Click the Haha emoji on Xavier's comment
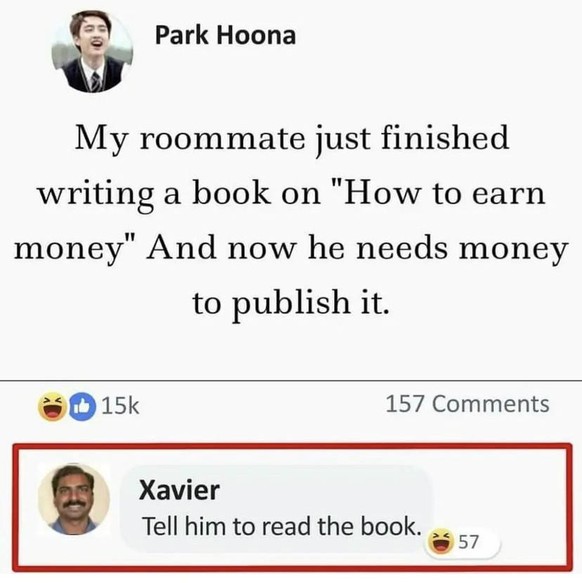Image resolution: width=582 pixels, height=583 pixels. point(441,542)
